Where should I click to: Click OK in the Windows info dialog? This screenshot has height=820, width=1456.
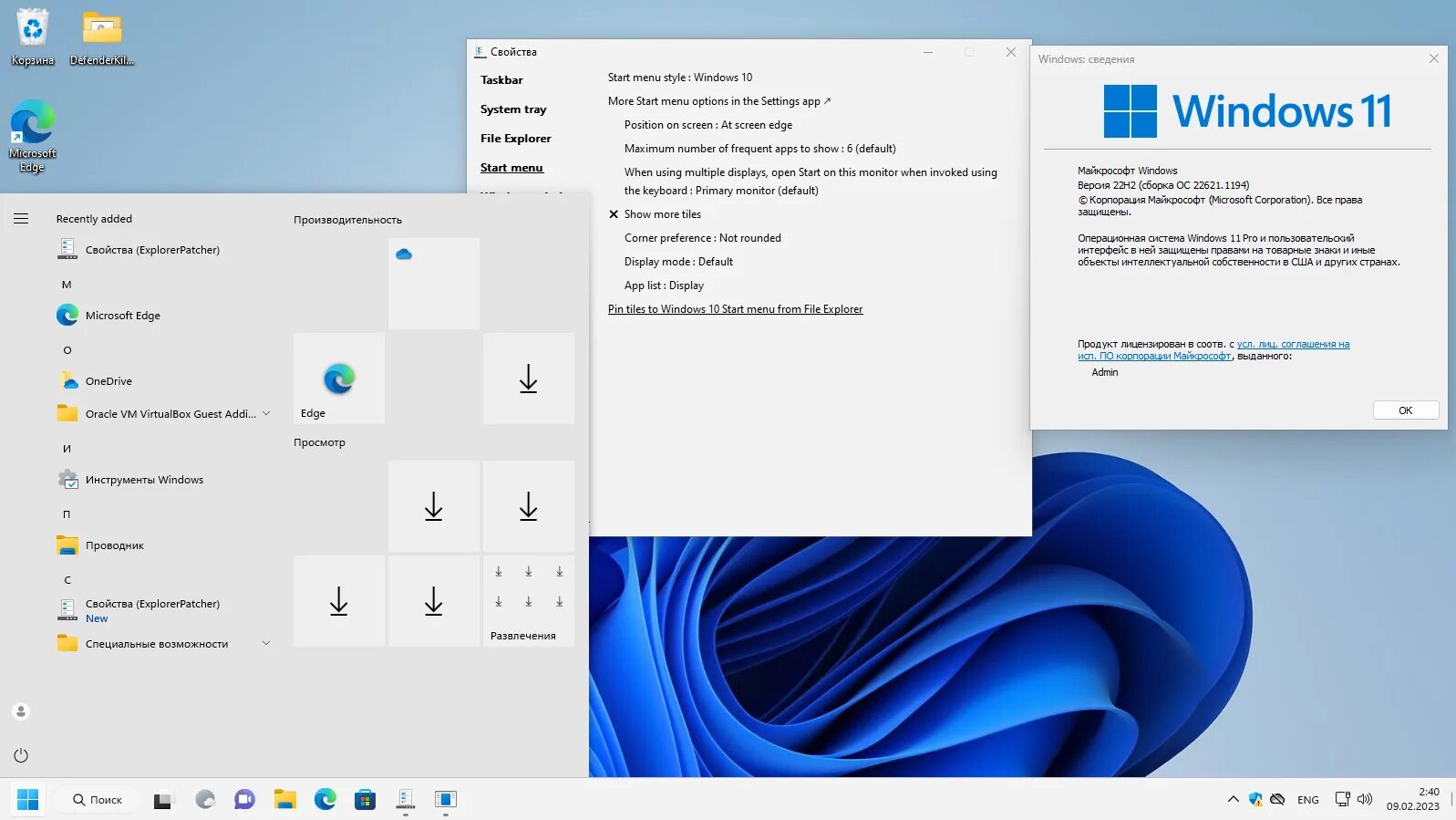click(x=1406, y=410)
